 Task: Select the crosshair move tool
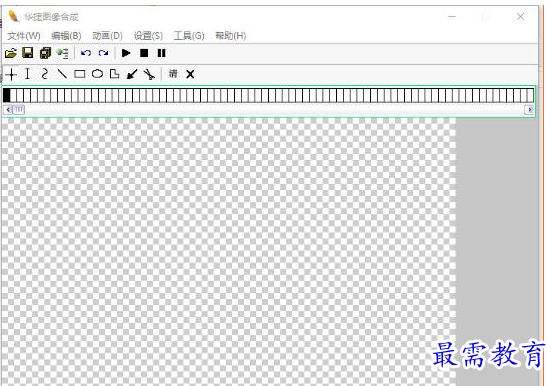tap(11, 74)
